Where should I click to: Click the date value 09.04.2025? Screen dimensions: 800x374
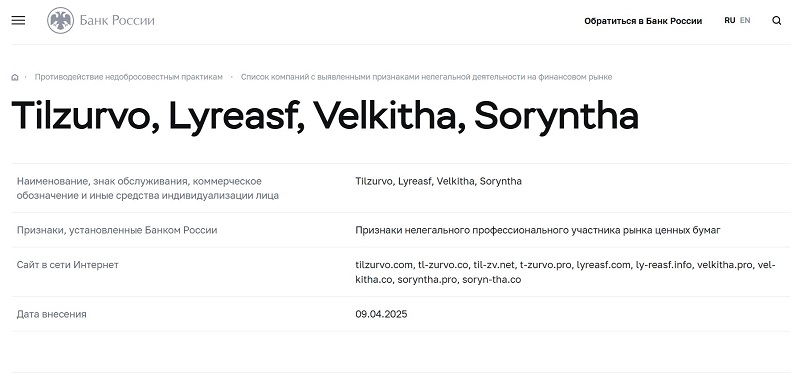tap(381, 314)
